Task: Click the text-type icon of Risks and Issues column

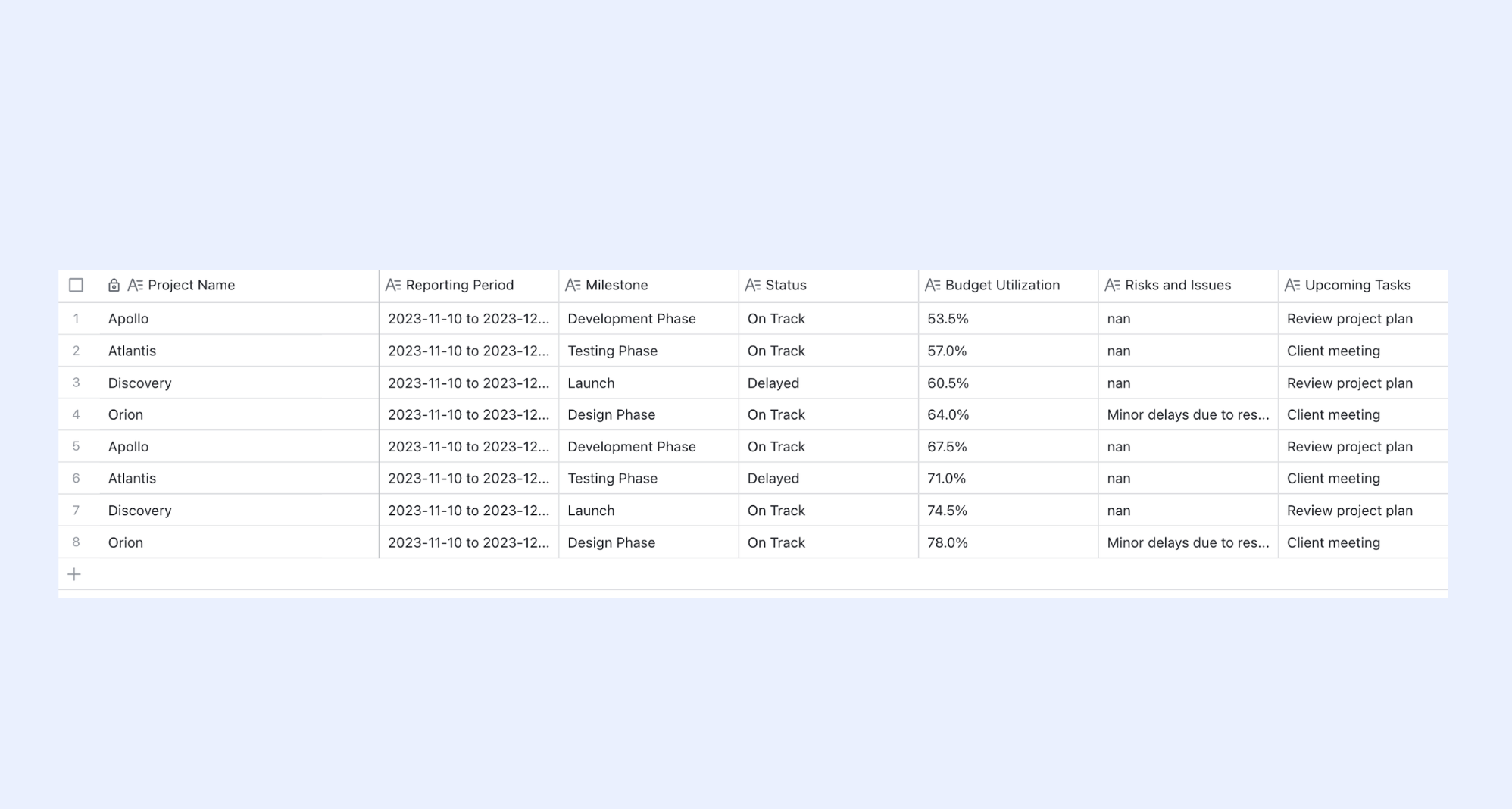Action: coord(1113,286)
